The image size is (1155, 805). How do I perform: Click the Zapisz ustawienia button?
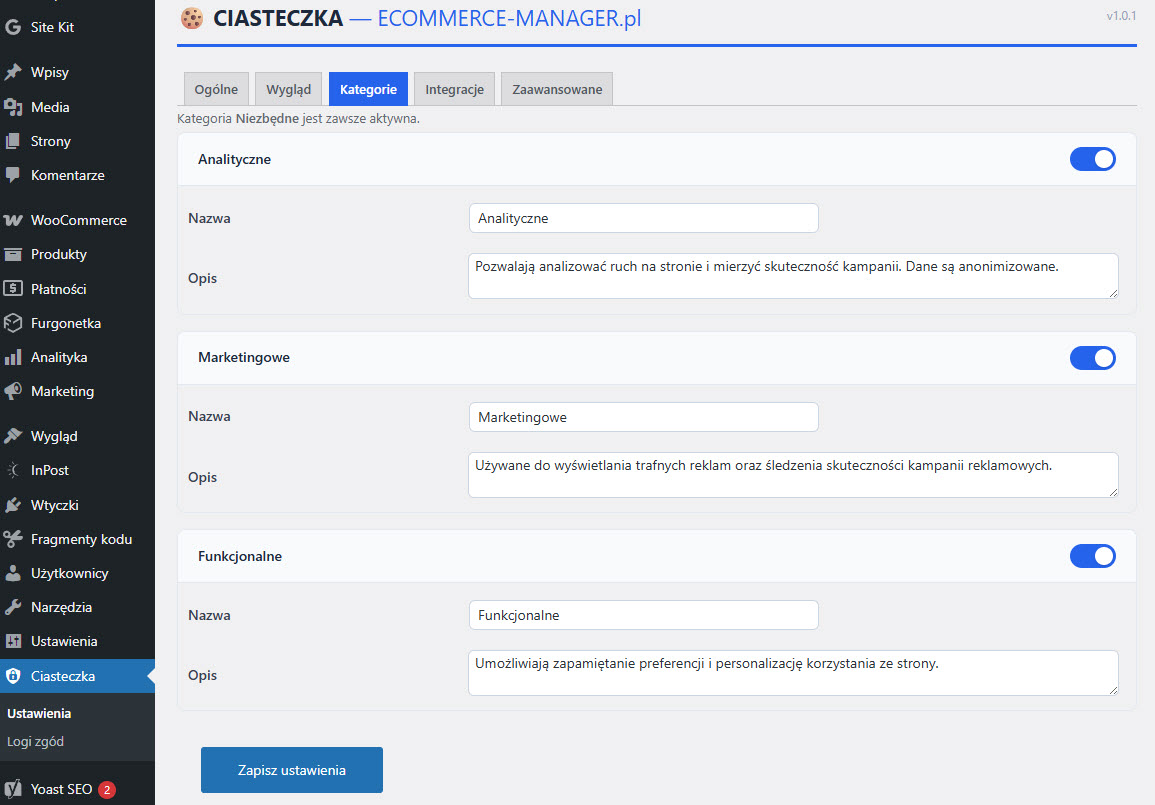[292, 770]
